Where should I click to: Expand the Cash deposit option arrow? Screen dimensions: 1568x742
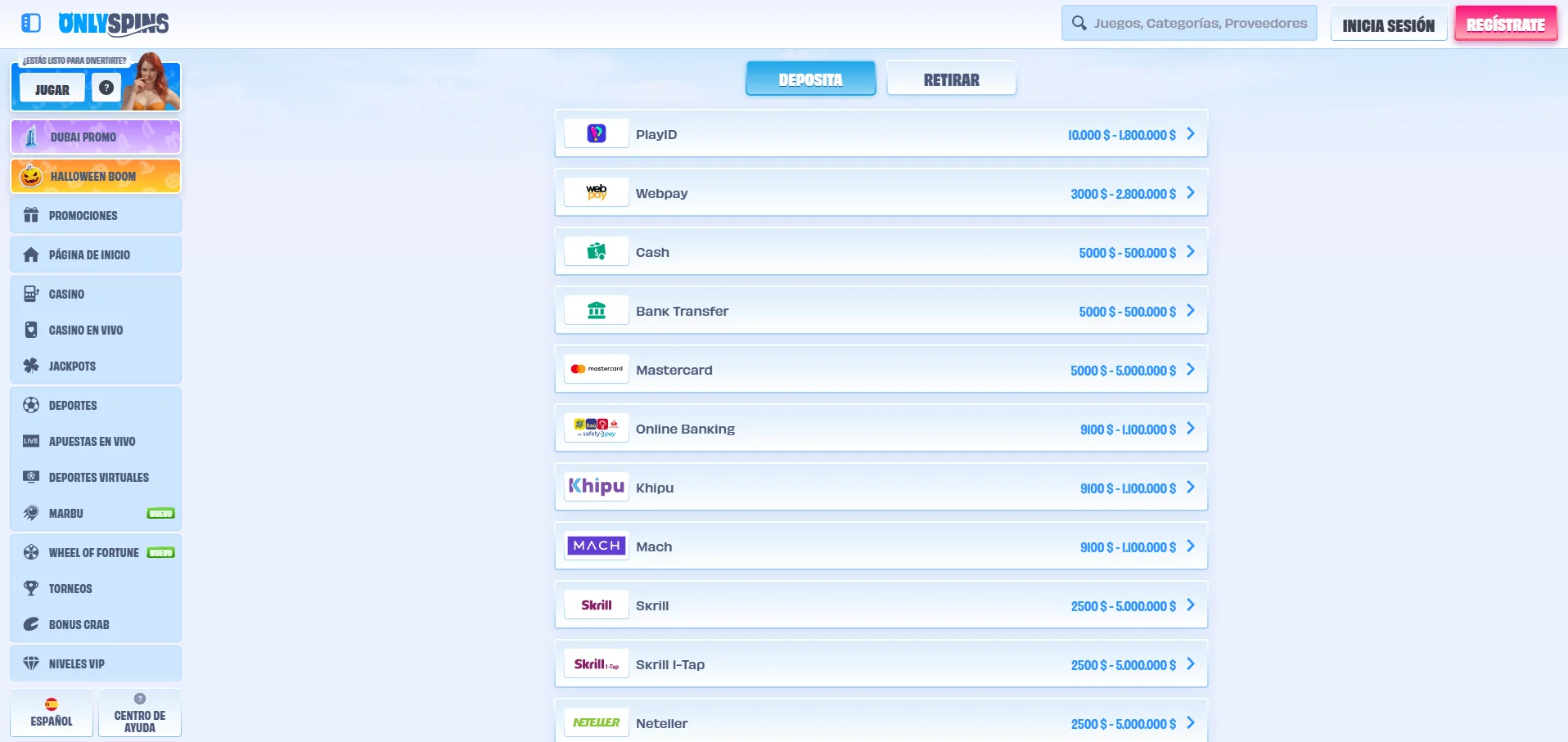(x=1191, y=252)
